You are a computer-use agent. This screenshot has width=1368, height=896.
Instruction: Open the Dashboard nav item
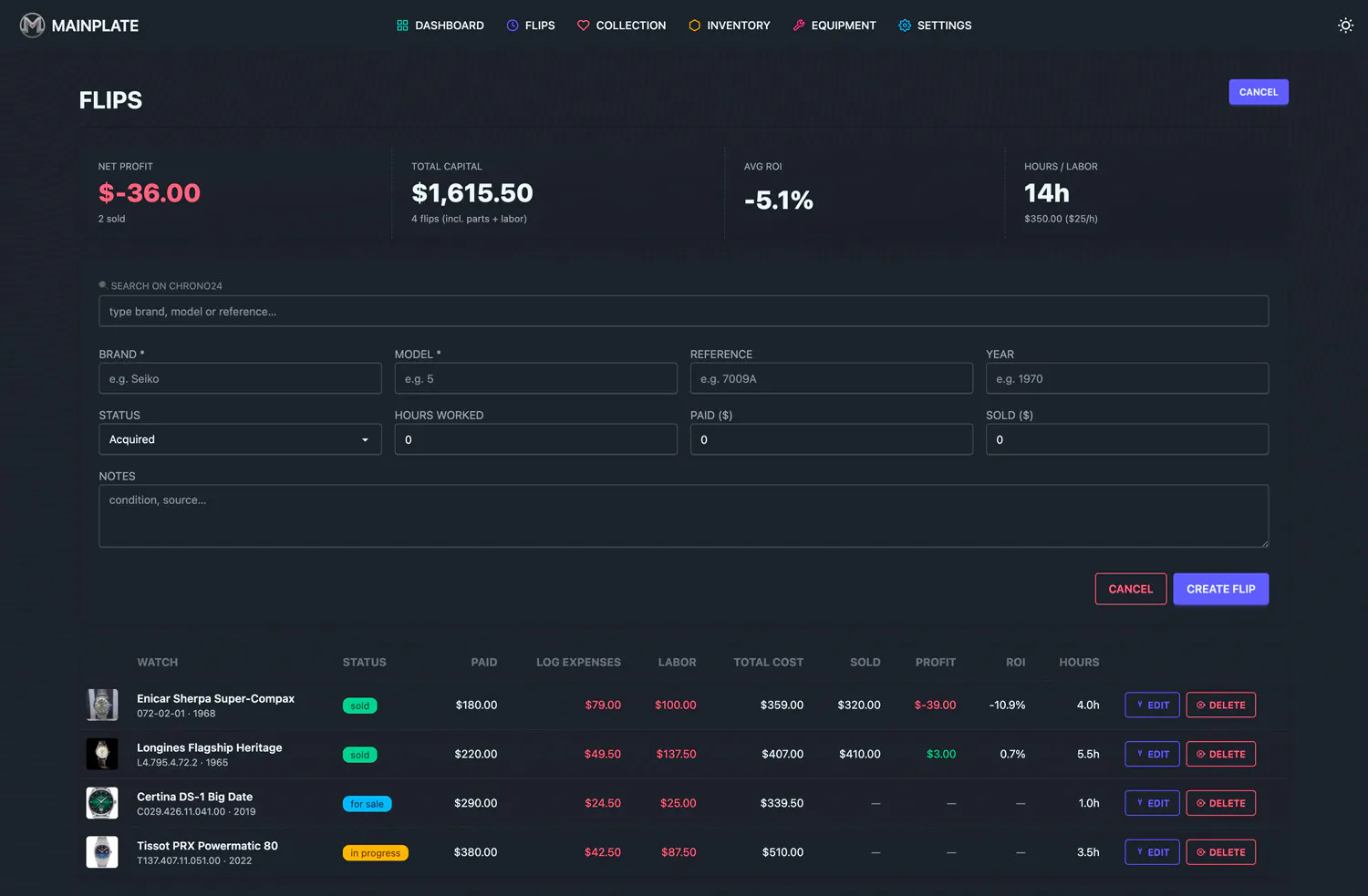440,26
